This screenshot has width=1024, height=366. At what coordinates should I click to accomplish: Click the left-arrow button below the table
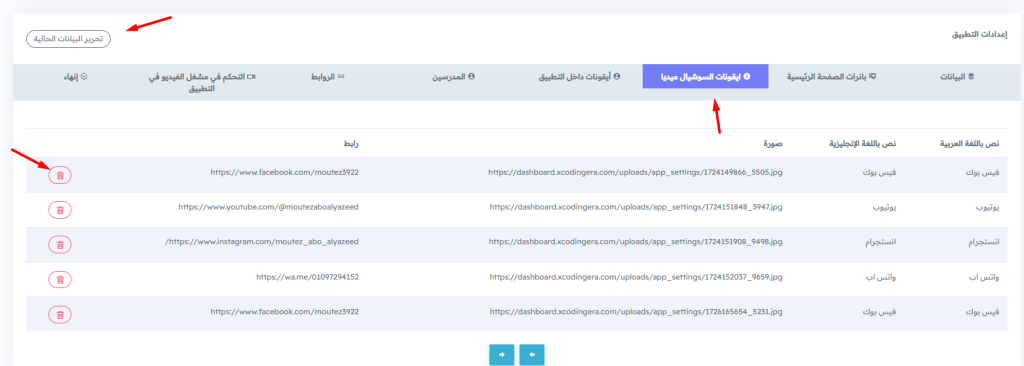(532, 355)
